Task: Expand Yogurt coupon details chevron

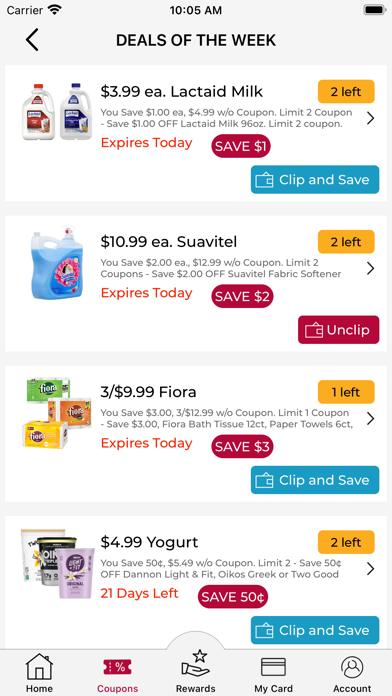Action: [371, 569]
